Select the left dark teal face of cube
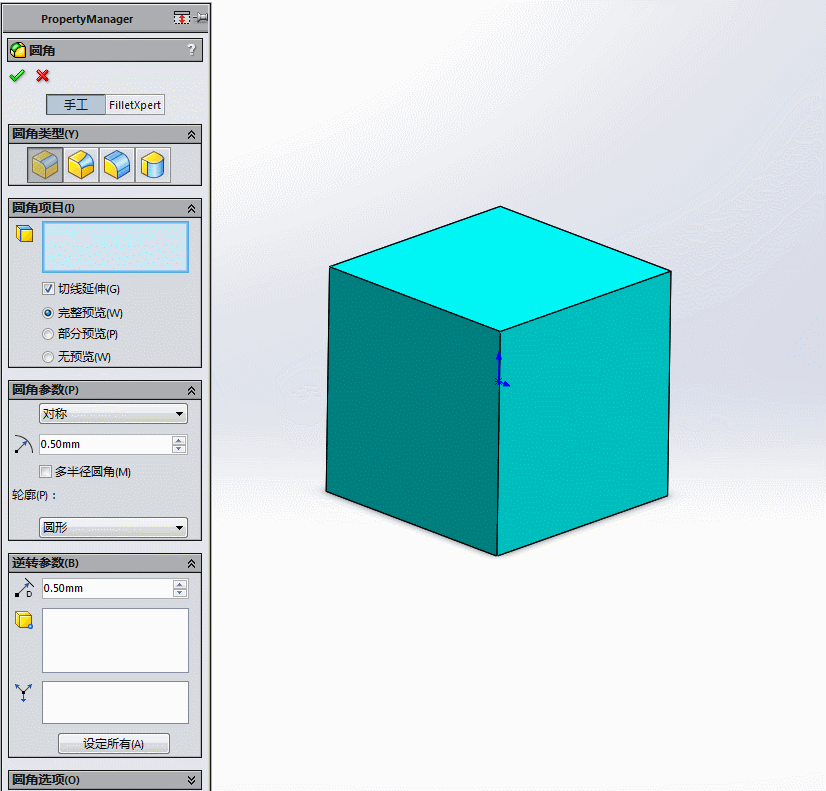 [x=414, y=411]
